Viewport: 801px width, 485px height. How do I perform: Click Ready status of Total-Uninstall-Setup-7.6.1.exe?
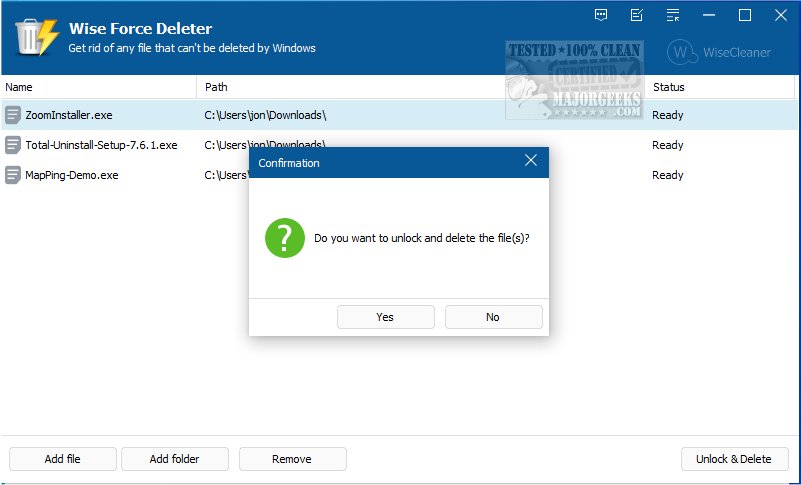coord(668,145)
